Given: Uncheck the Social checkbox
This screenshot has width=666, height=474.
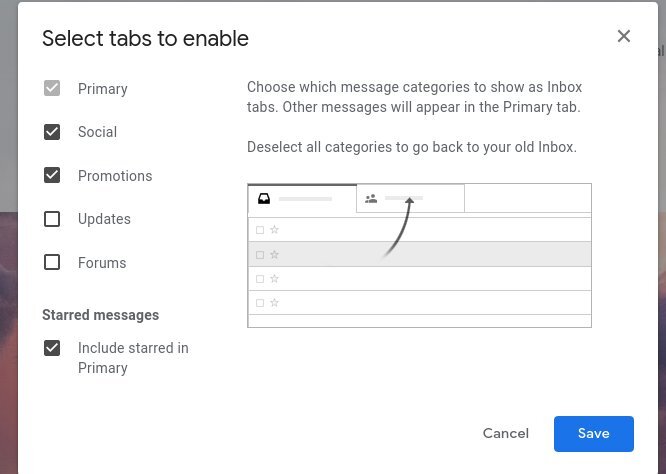Looking at the screenshot, I should tap(52, 132).
